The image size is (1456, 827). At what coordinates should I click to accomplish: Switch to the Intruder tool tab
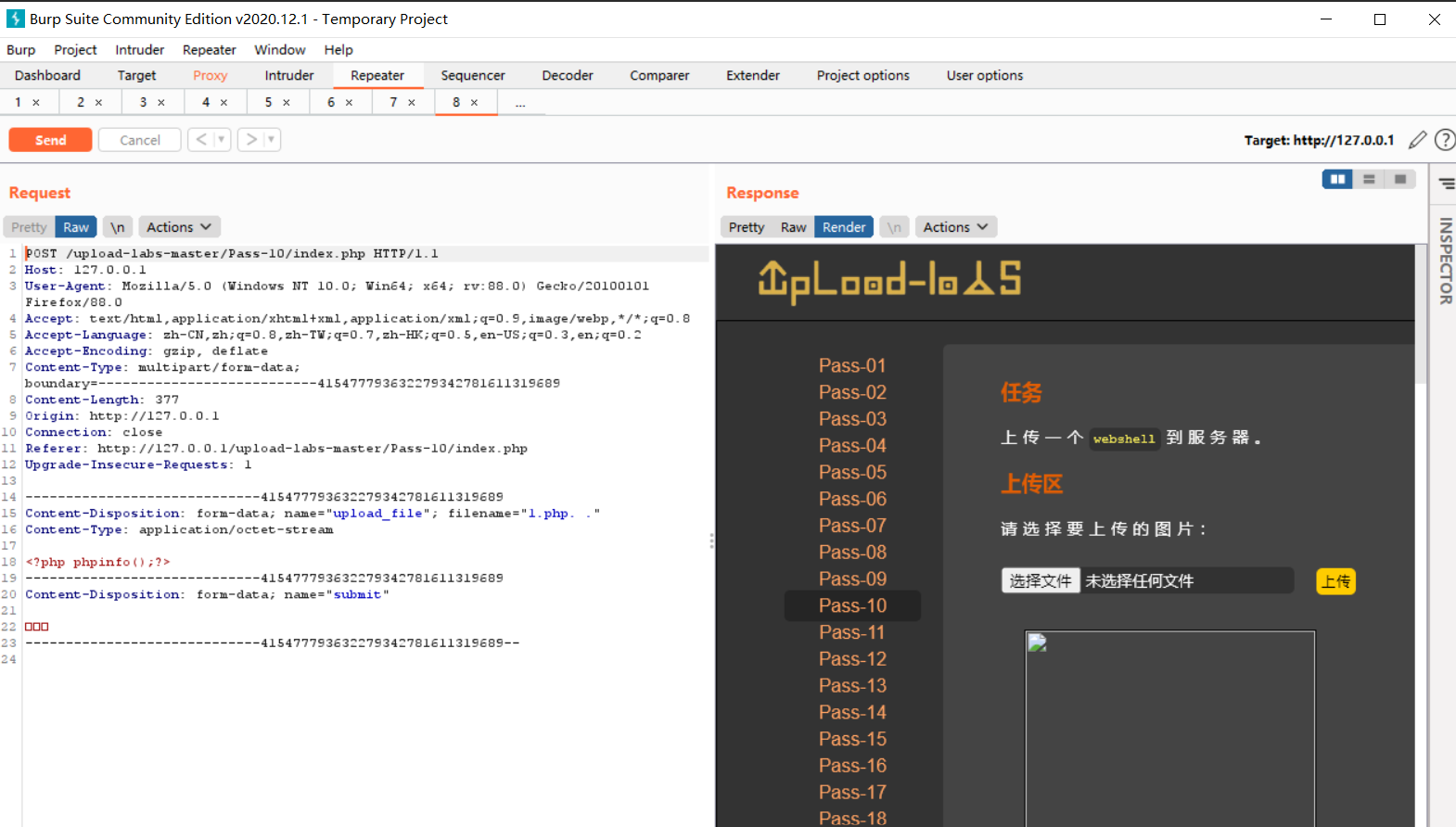pyautogui.click(x=289, y=76)
